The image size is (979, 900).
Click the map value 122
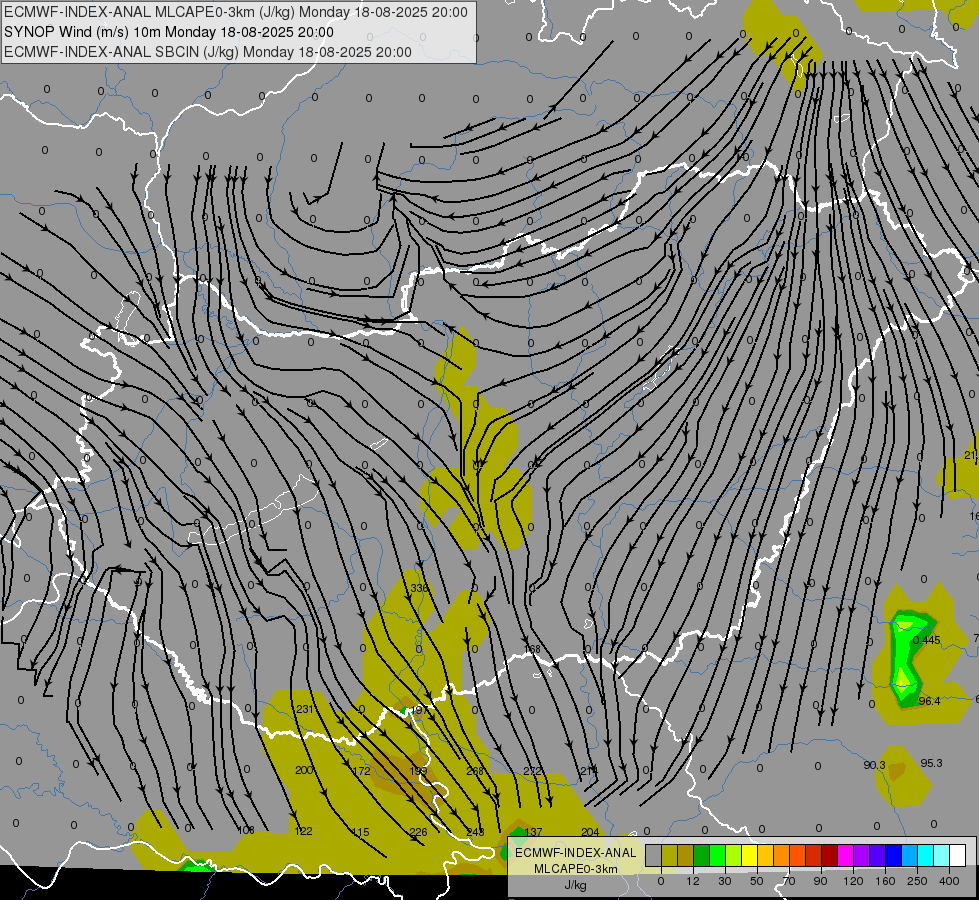303,831
